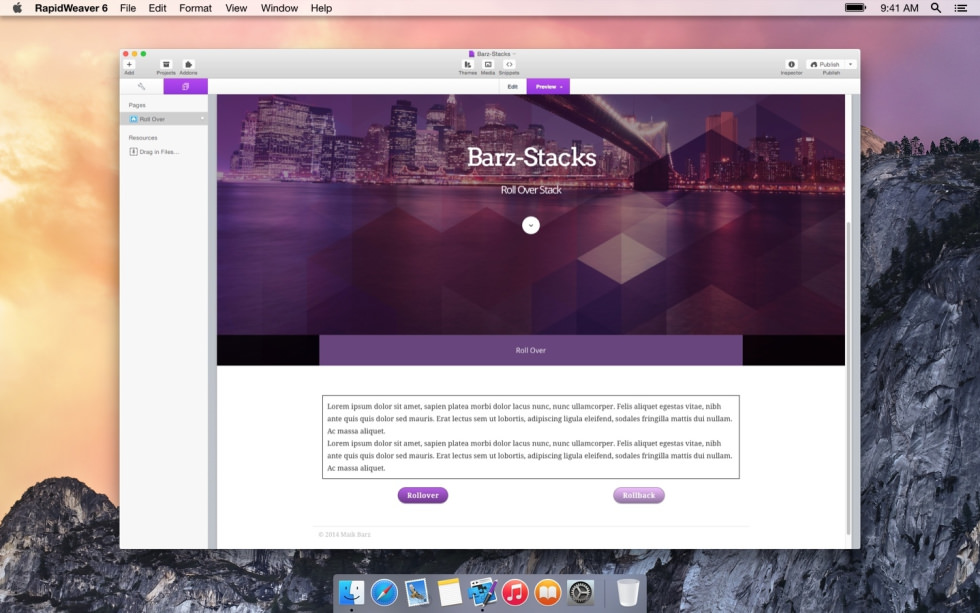
Task: Click the scroll-down circle in the banner
Action: 531,225
